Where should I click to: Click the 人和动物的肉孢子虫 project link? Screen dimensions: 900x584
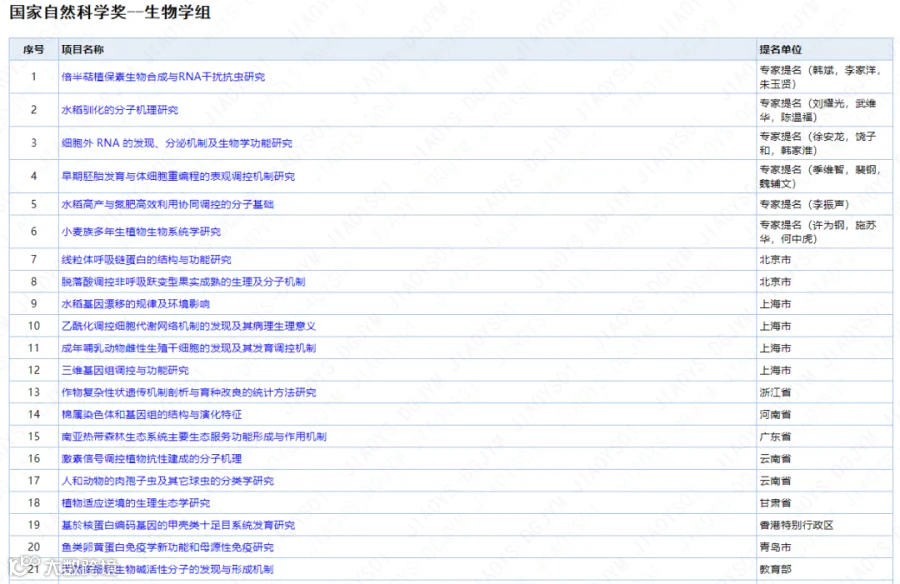(168, 481)
